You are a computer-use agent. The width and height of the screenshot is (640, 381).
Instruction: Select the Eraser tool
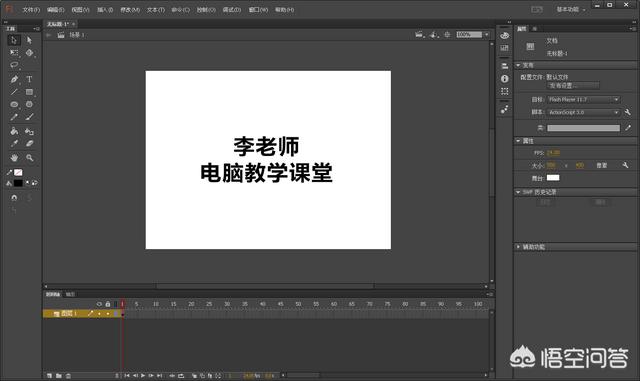coord(29,144)
